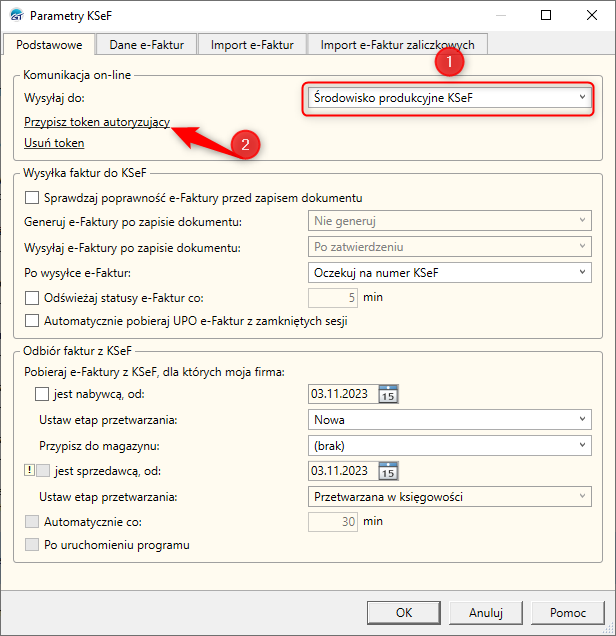Image resolution: width=616 pixels, height=636 pixels.
Task: Open Ustaw etap przetwarzania Nowa dropdown
Action: [x=447, y=420]
